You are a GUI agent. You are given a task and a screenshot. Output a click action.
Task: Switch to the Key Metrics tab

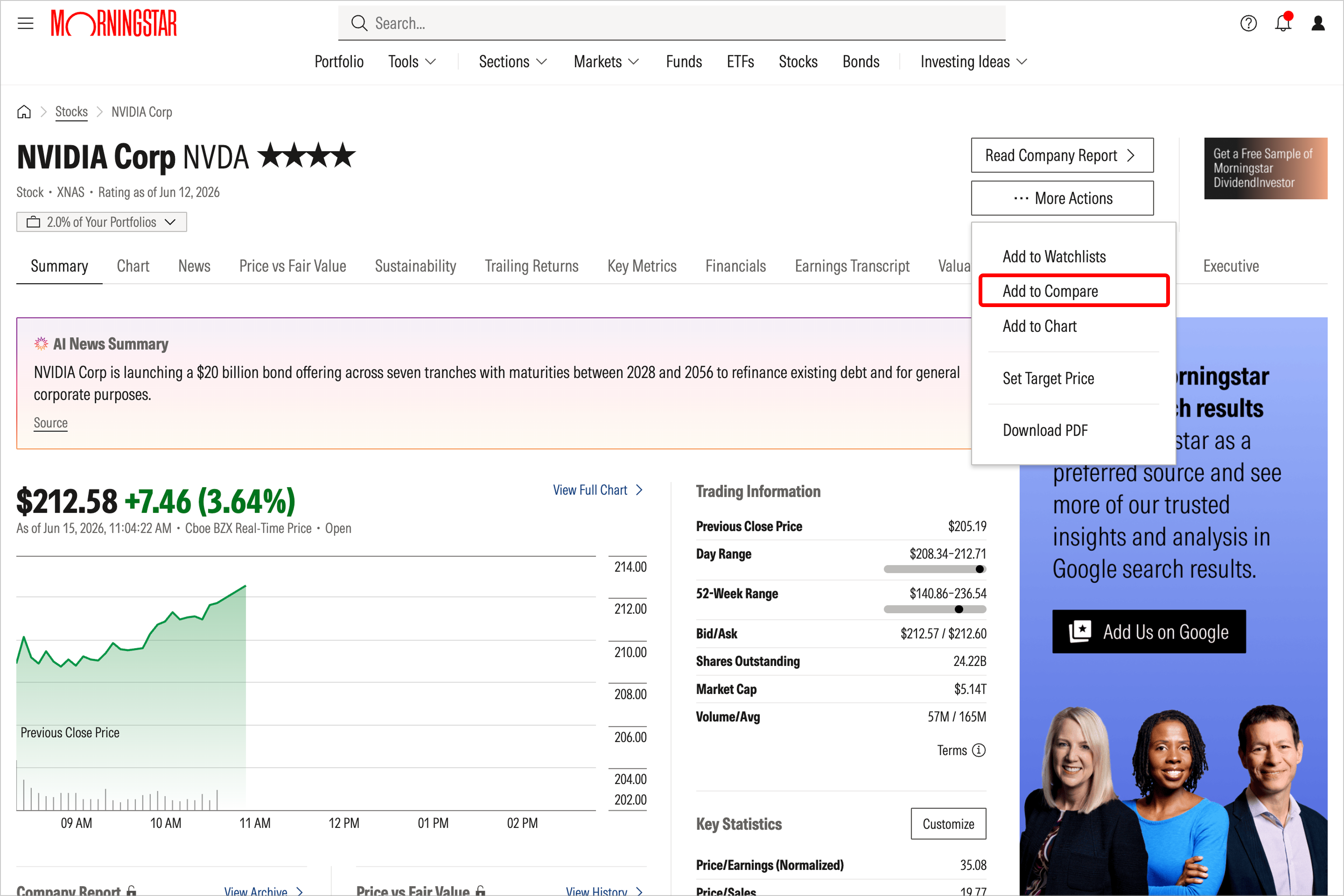[x=642, y=266]
